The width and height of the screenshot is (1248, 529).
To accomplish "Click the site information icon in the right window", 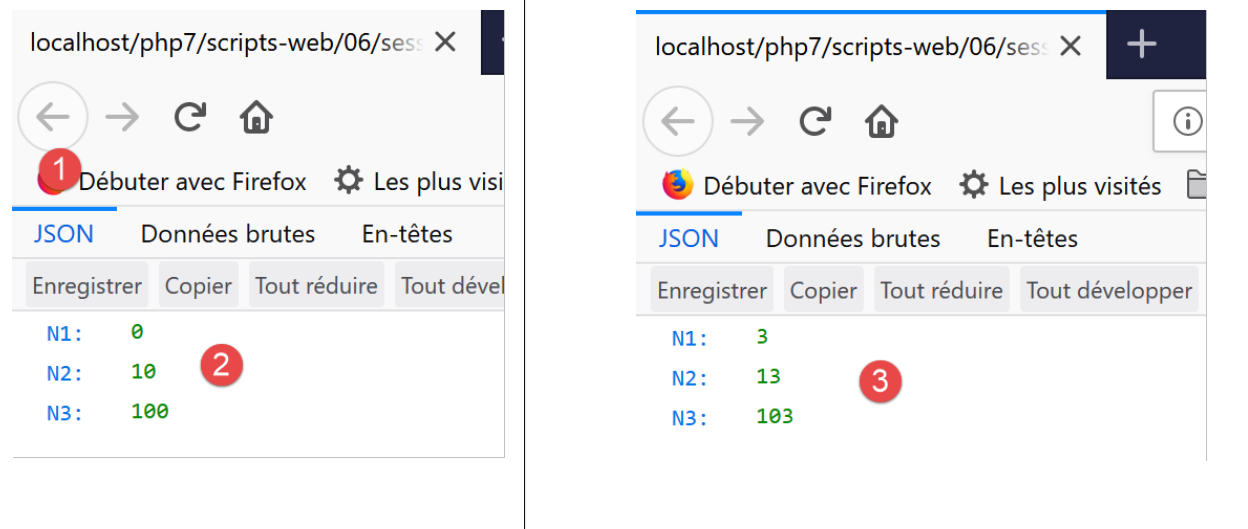I will [1187, 122].
